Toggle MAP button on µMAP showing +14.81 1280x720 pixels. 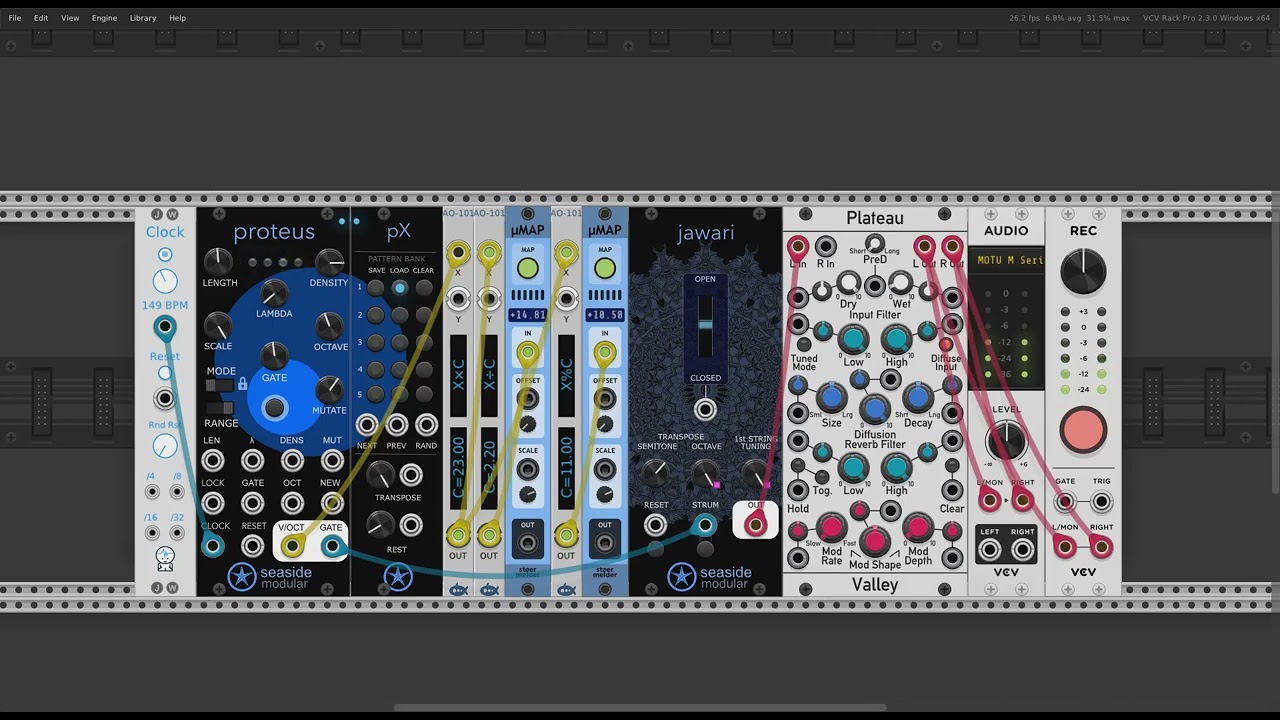(527, 268)
